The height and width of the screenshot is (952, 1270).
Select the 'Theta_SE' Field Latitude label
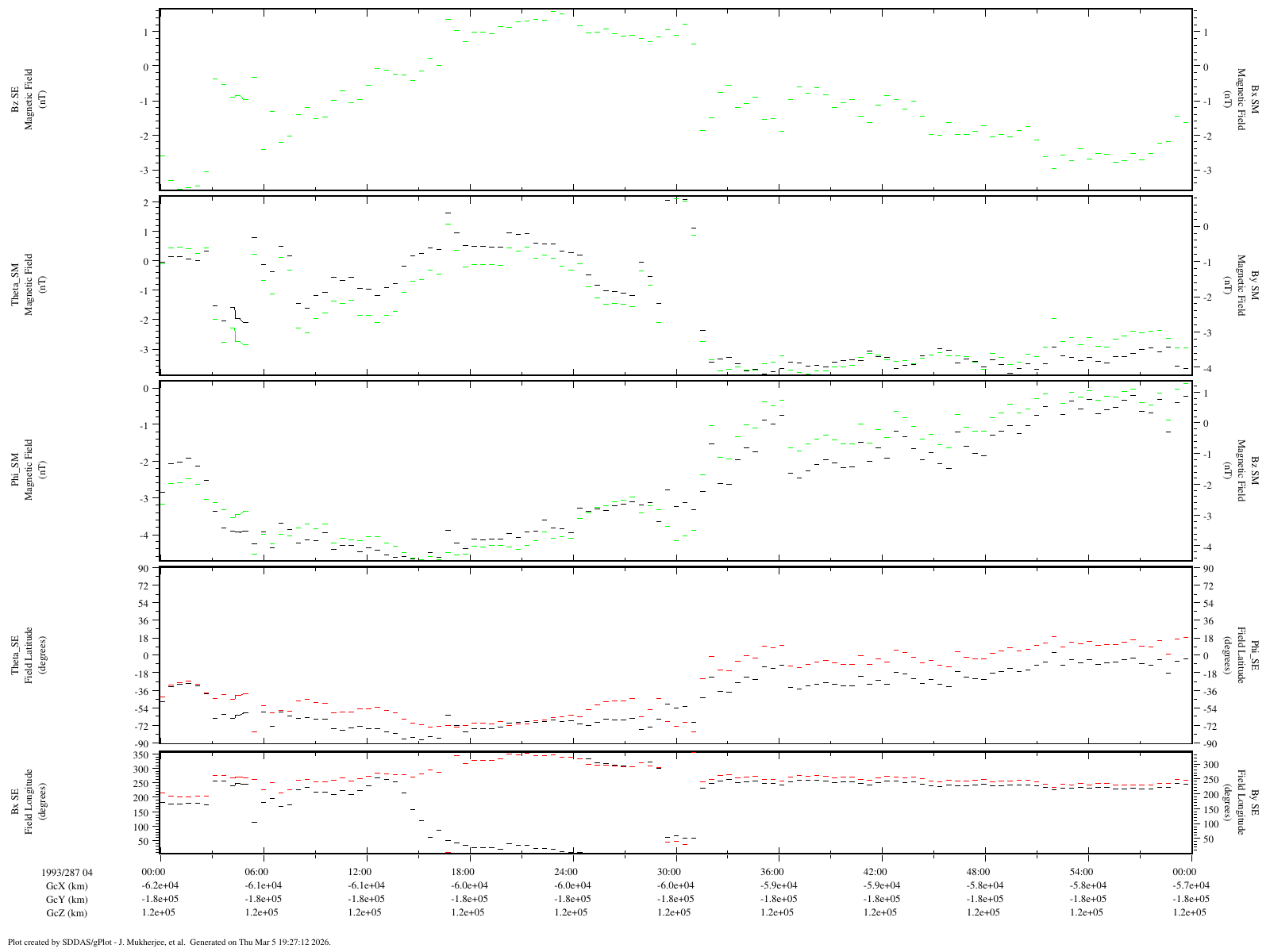(15, 655)
